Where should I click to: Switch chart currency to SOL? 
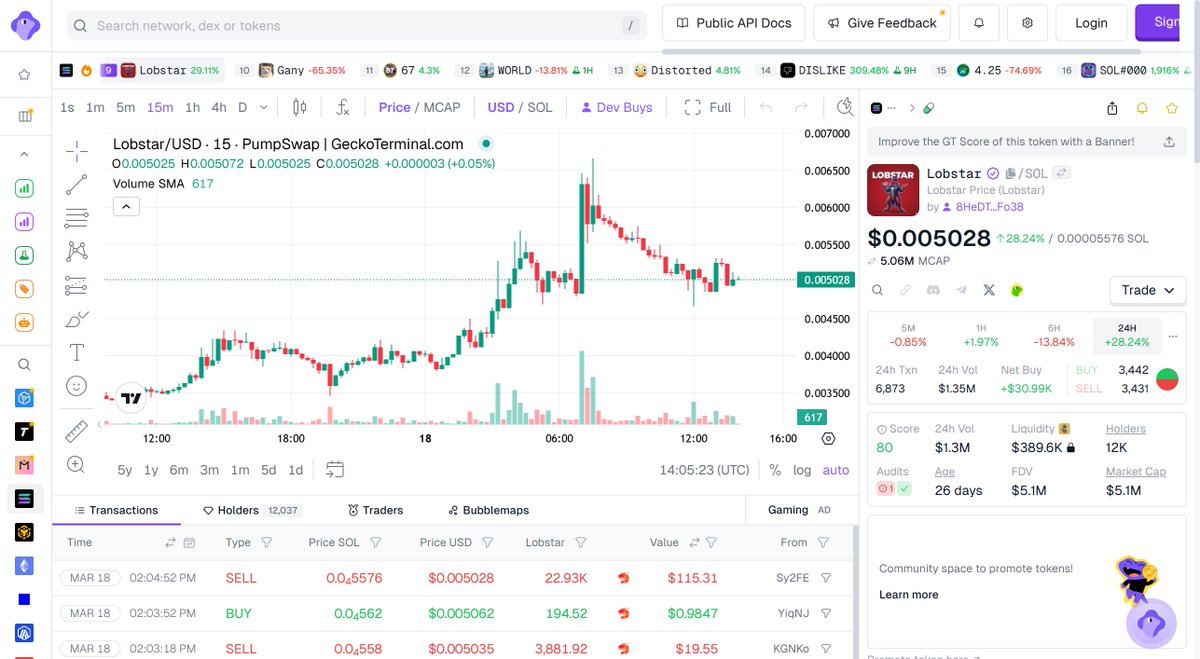point(540,107)
